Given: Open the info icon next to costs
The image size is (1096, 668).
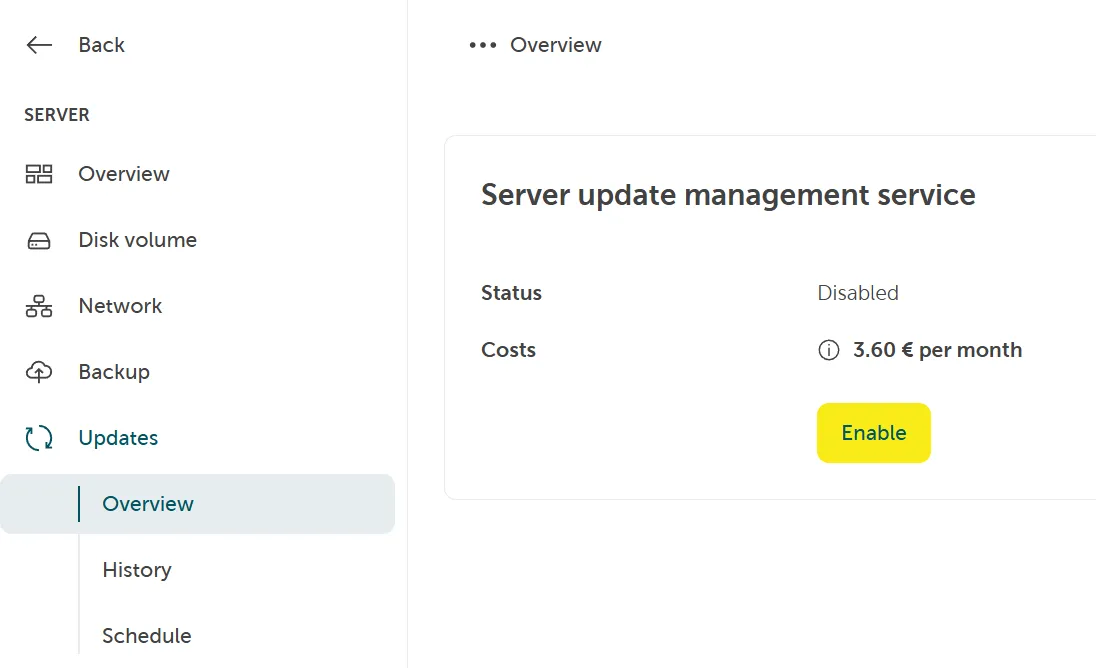Looking at the screenshot, I should (828, 350).
